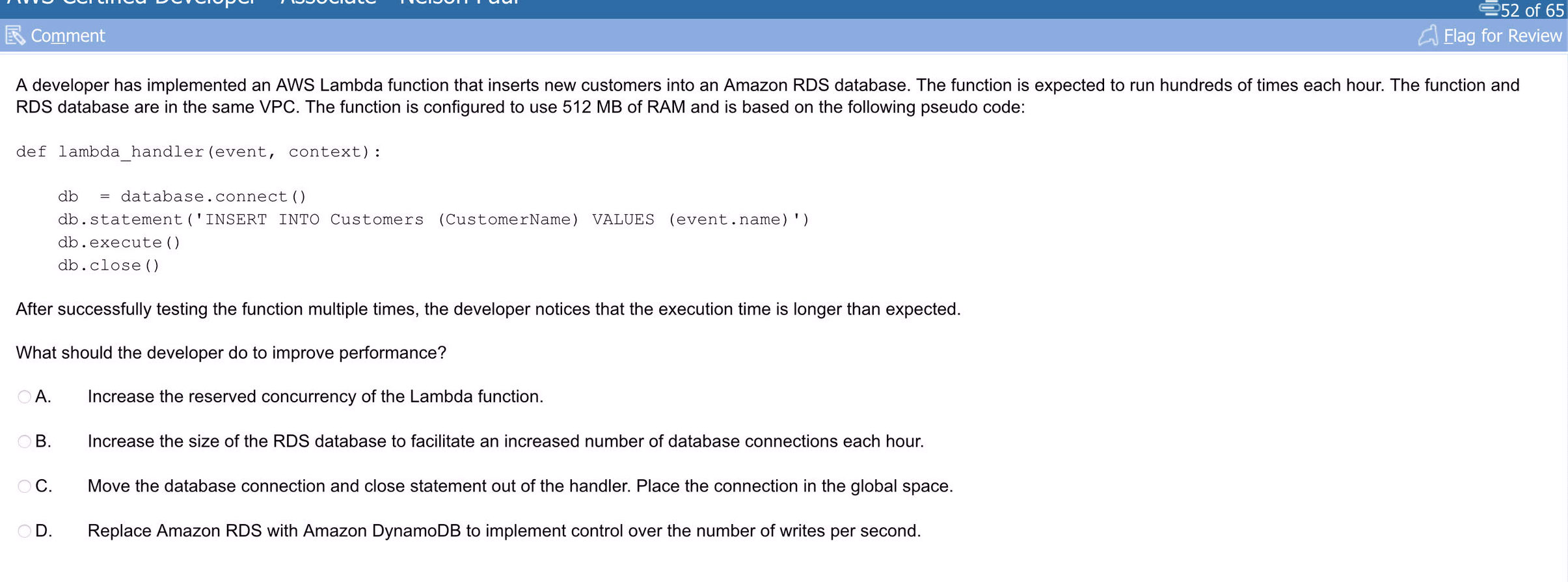Click answer text about reserved concurrency
Viewport: 1568px width, 582px height.
click(x=316, y=396)
